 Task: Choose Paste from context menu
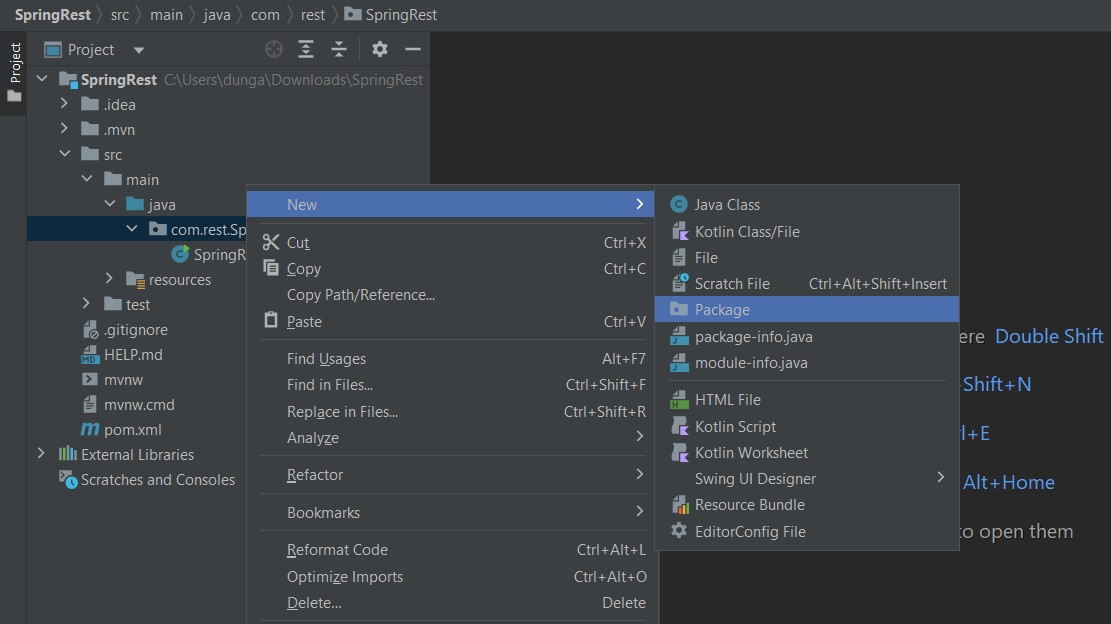tap(451, 322)
